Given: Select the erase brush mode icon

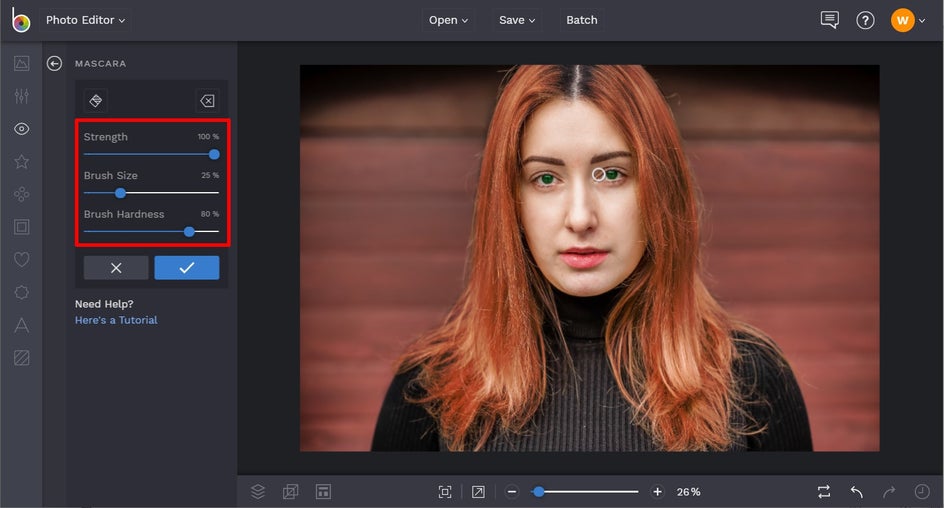Looking at the screenshot, I should [x=206, y=100].
